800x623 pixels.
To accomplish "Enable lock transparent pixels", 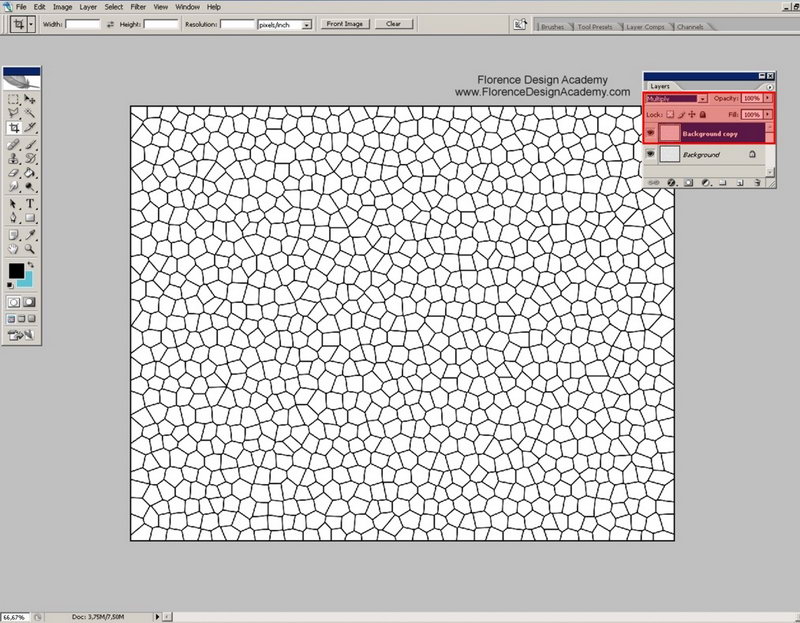I will pyautogui.click(x=670, y=114).
